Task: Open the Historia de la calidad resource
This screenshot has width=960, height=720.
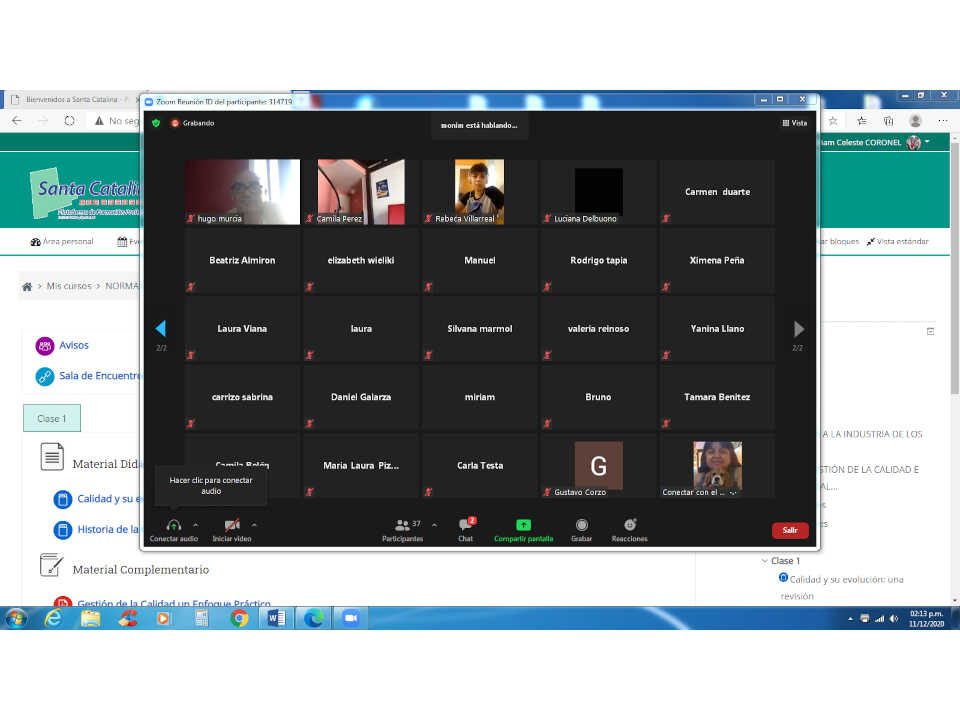Action: tap(108, 530)
